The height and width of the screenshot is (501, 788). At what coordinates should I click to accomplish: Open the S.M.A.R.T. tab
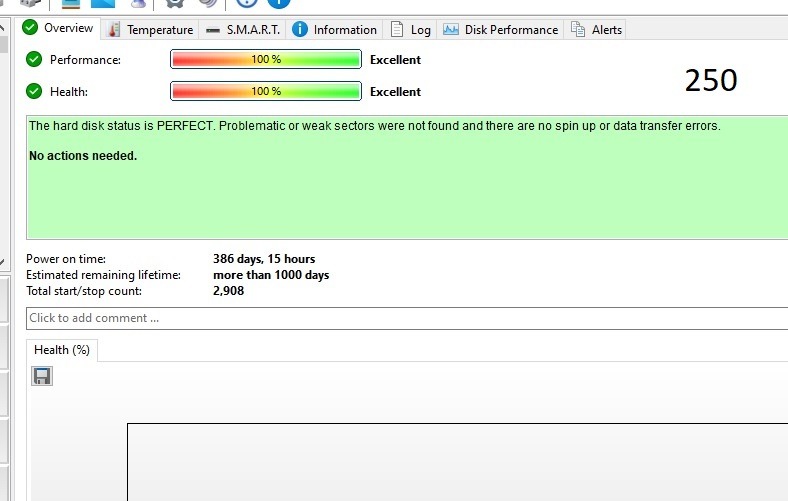pos(242,29)
